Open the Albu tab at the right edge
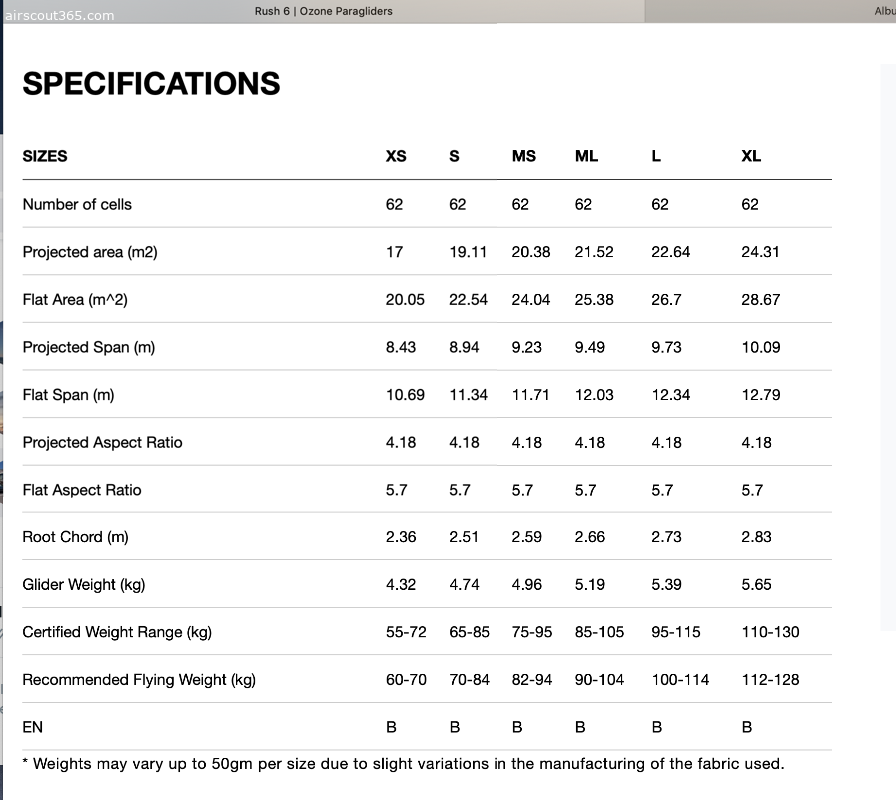Viewport: 896px width, 800px height. [885, 11]
